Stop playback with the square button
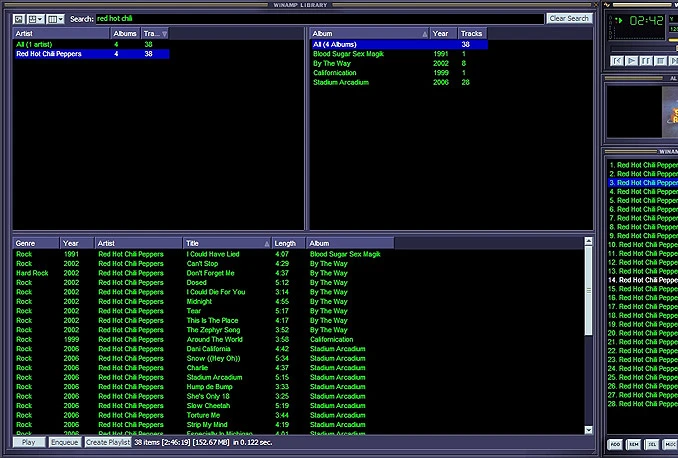 pos(660,61)
